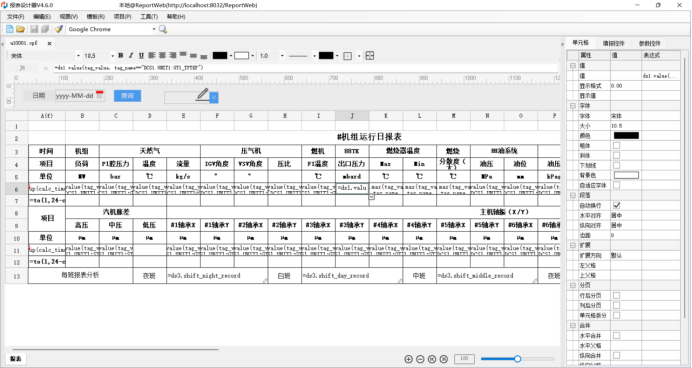Open line width 1.0 dropdown
The width and height of the screenshot is (692, 368).
tap(282, 56)
